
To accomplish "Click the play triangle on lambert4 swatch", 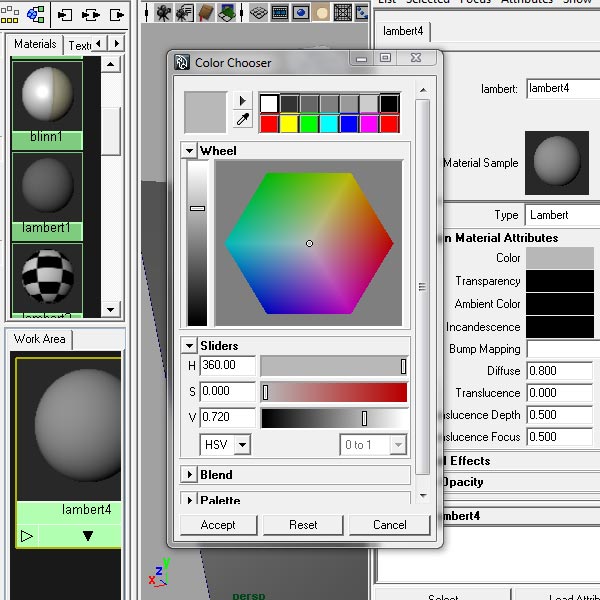I will click(26, 536).
